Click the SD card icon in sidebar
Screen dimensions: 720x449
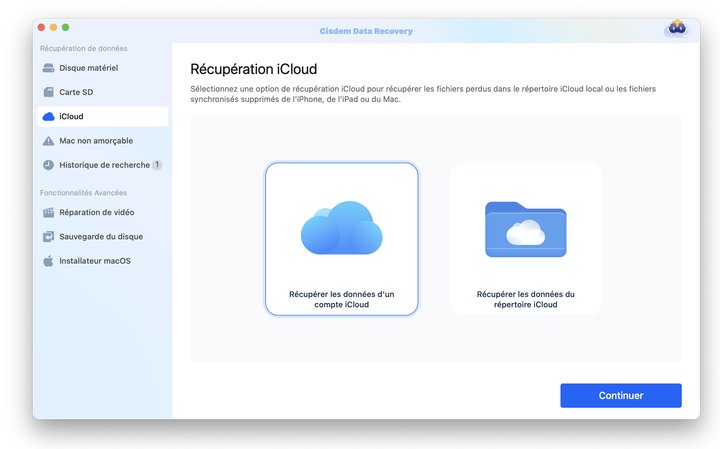(x=48, y=92)
